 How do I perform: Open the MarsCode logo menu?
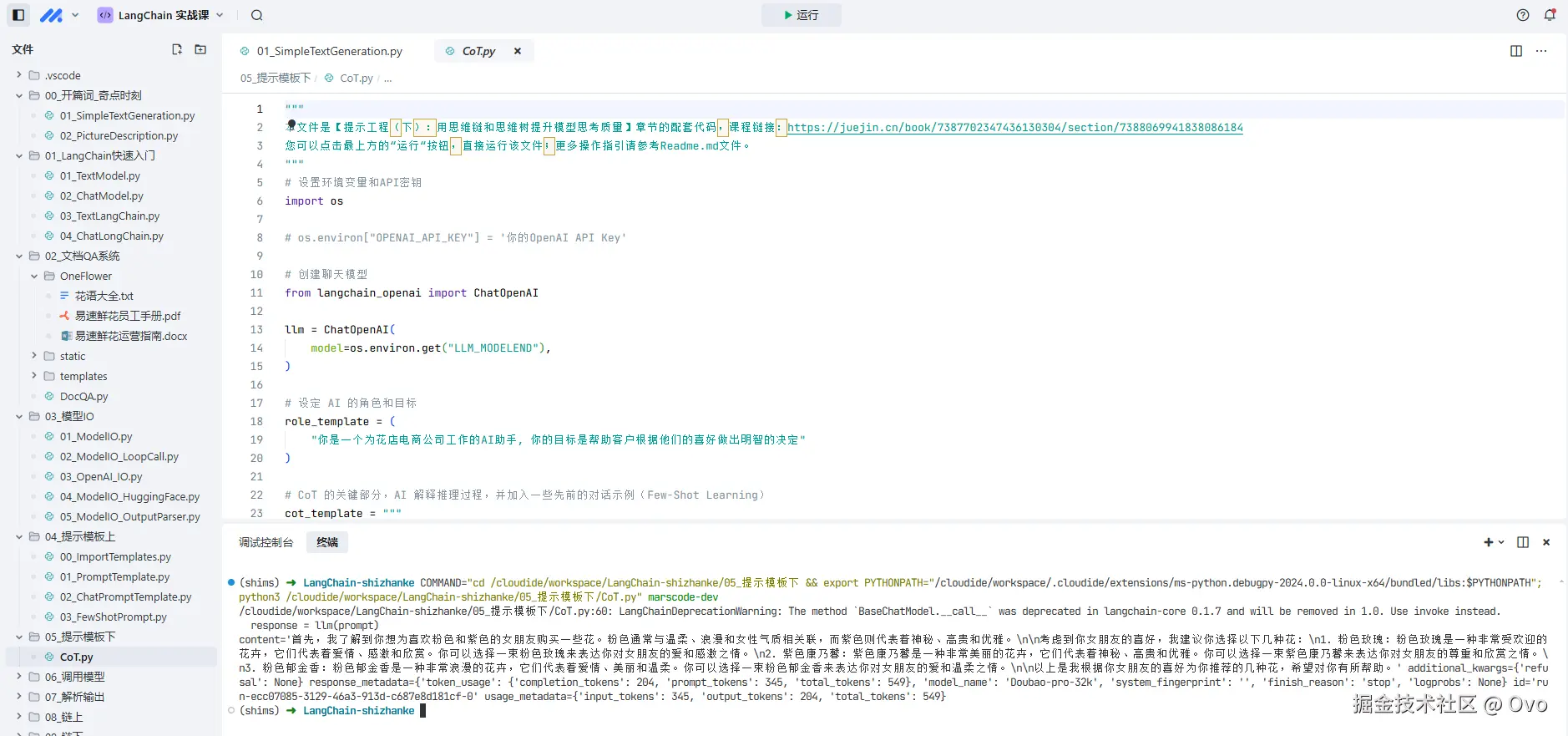pyautogui.click(x=58, y=15)
